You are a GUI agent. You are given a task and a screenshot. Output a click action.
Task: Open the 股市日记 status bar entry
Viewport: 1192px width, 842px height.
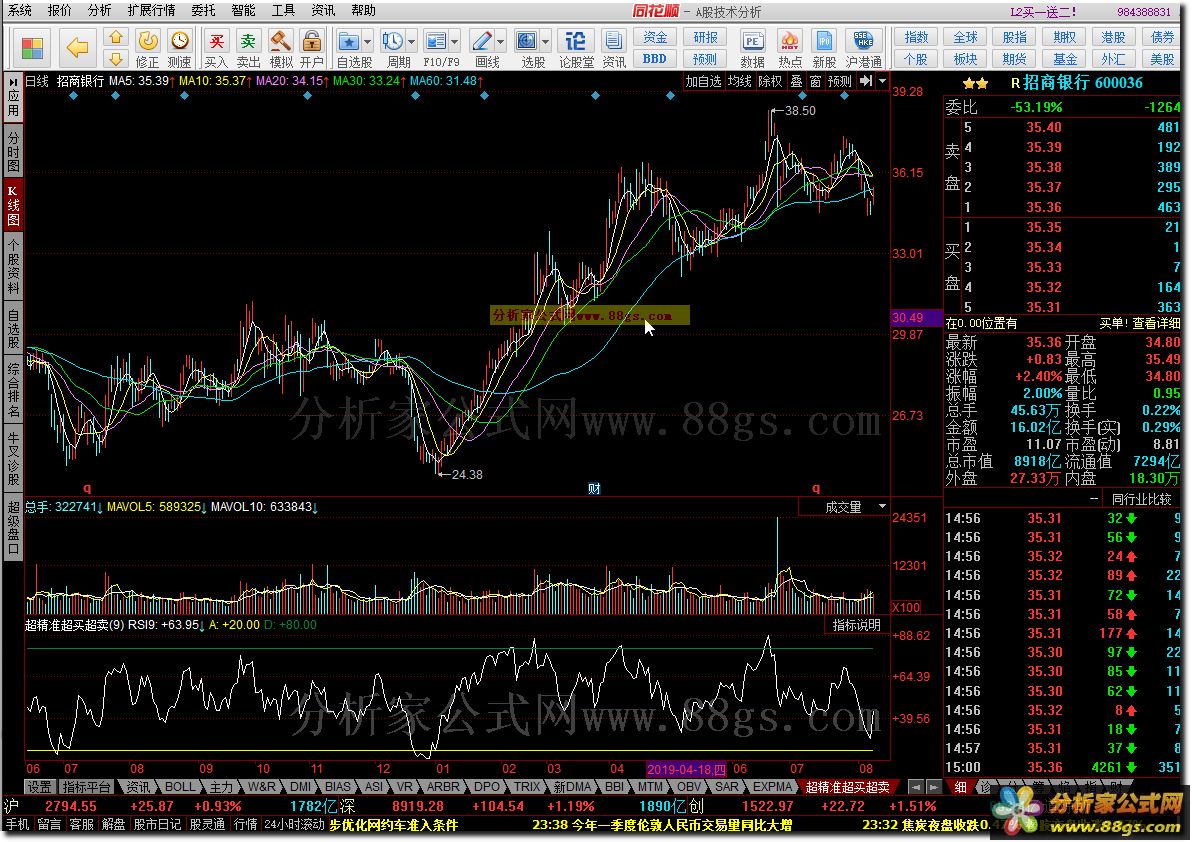click(158, 825)
